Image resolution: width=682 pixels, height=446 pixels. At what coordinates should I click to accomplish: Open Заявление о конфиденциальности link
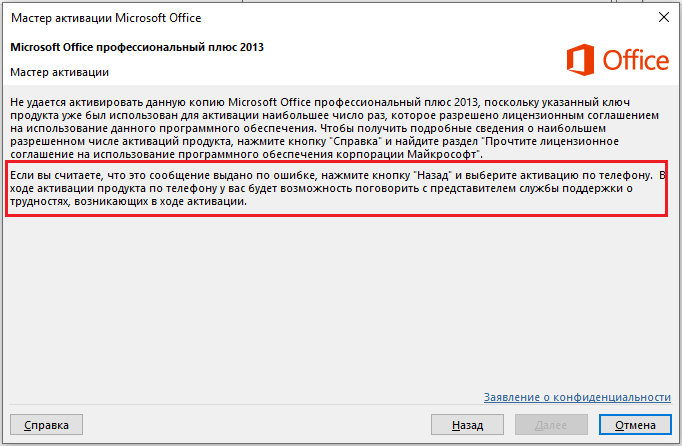[x=577, y=397]
